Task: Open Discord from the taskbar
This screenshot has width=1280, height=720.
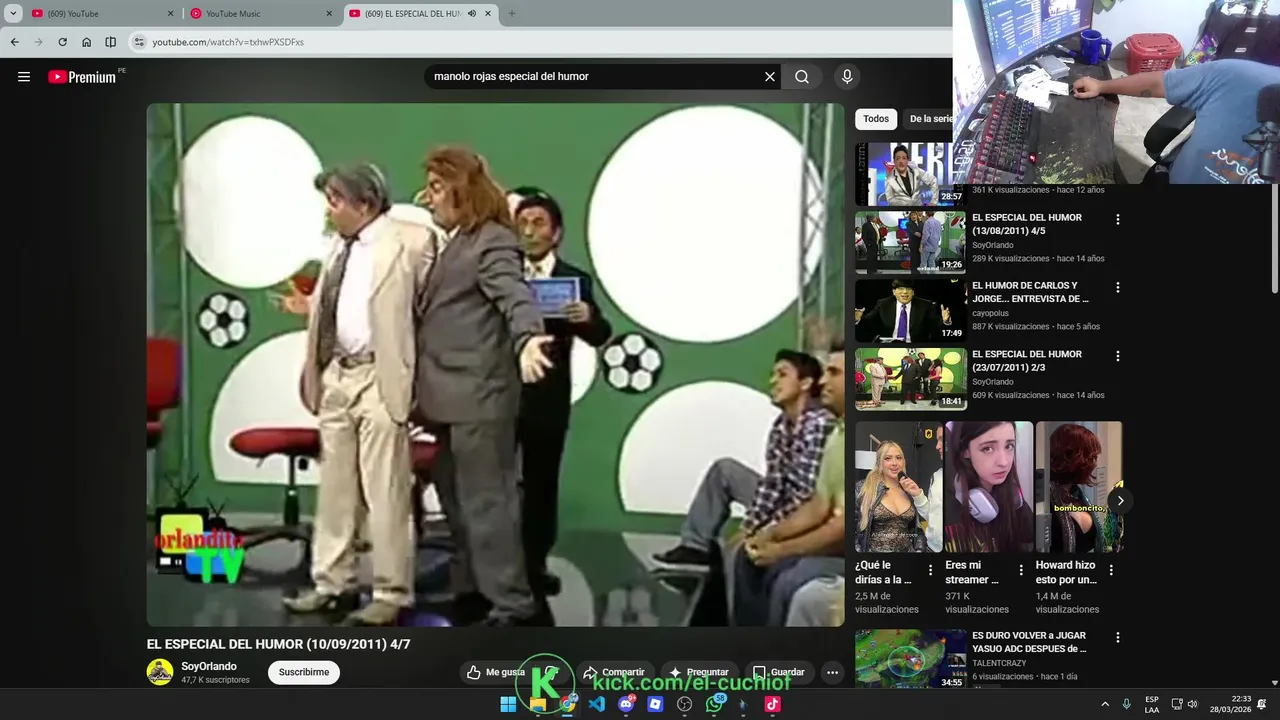Action: coord(626,704)
